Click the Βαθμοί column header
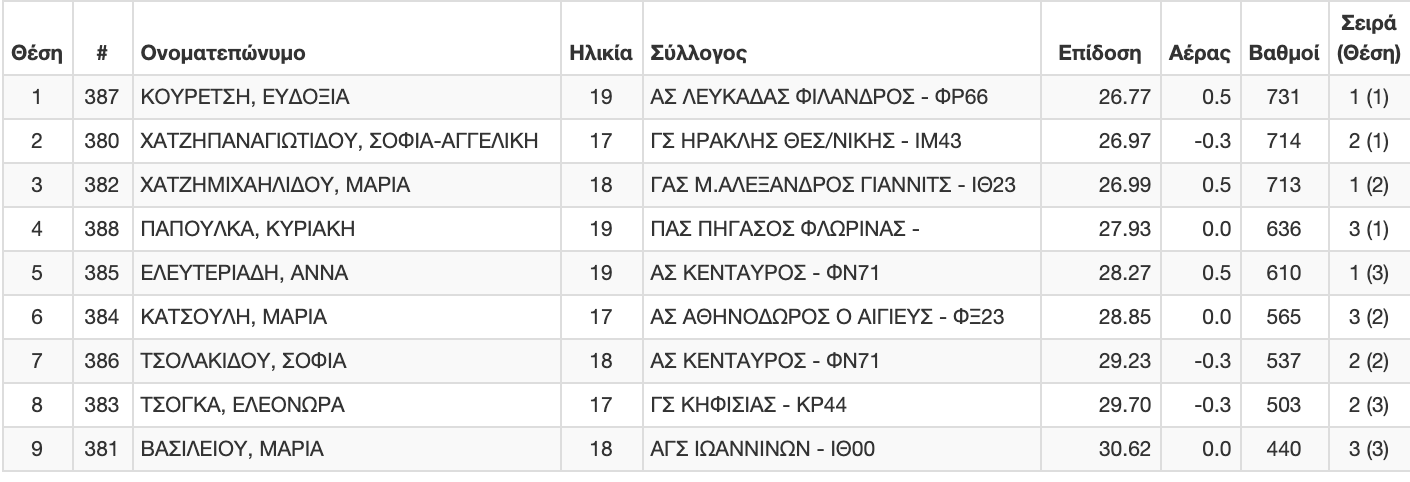 1270,52
